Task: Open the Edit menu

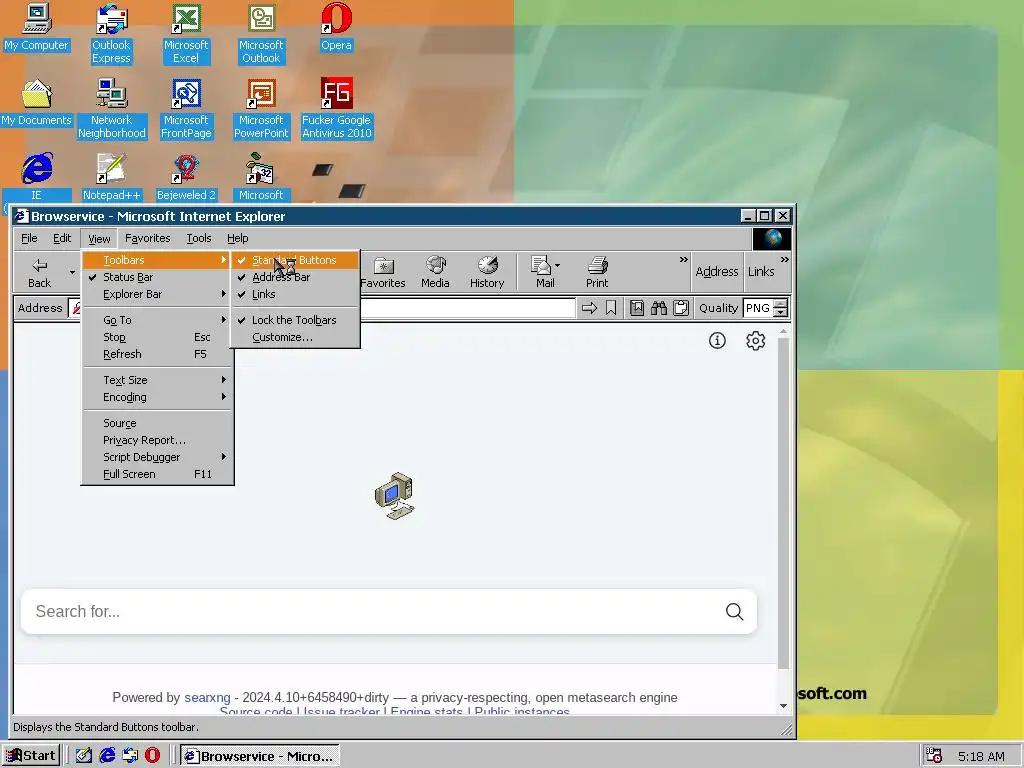Action: [x=62, y=238]
